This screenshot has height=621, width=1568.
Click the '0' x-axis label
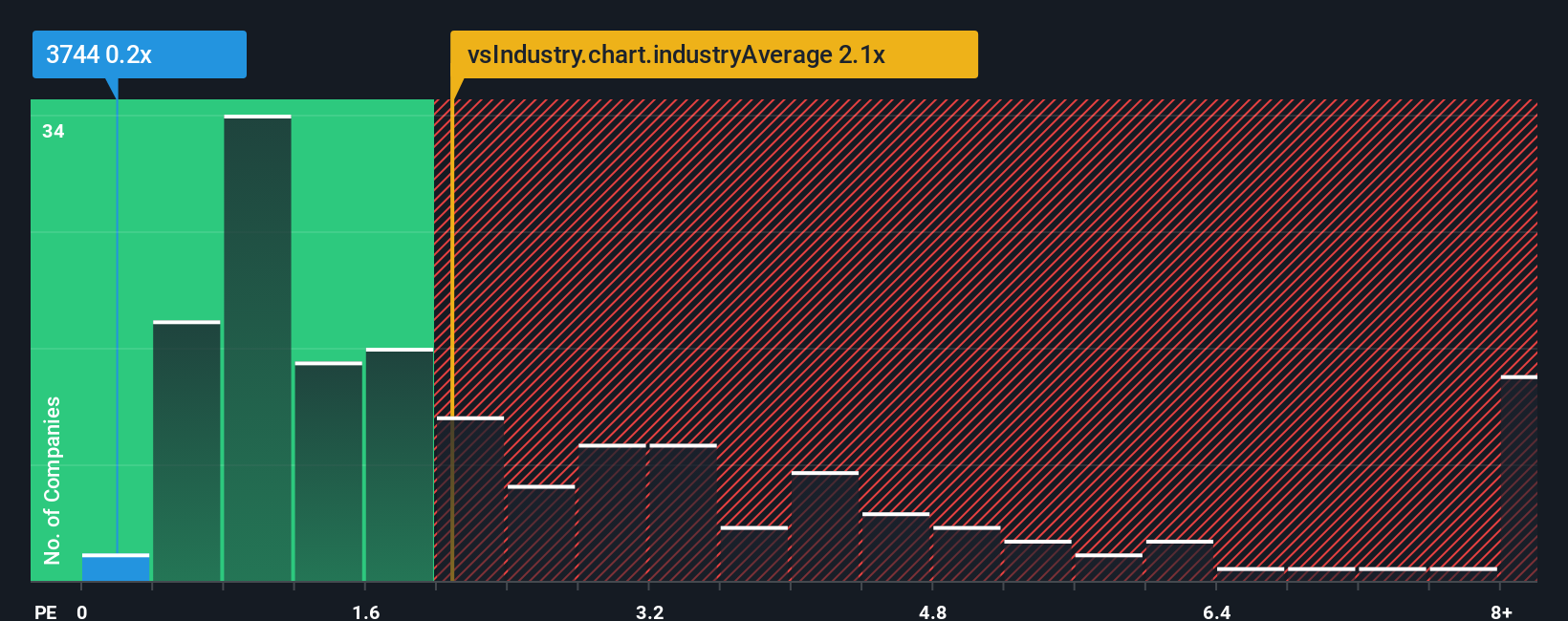(82, 611)
